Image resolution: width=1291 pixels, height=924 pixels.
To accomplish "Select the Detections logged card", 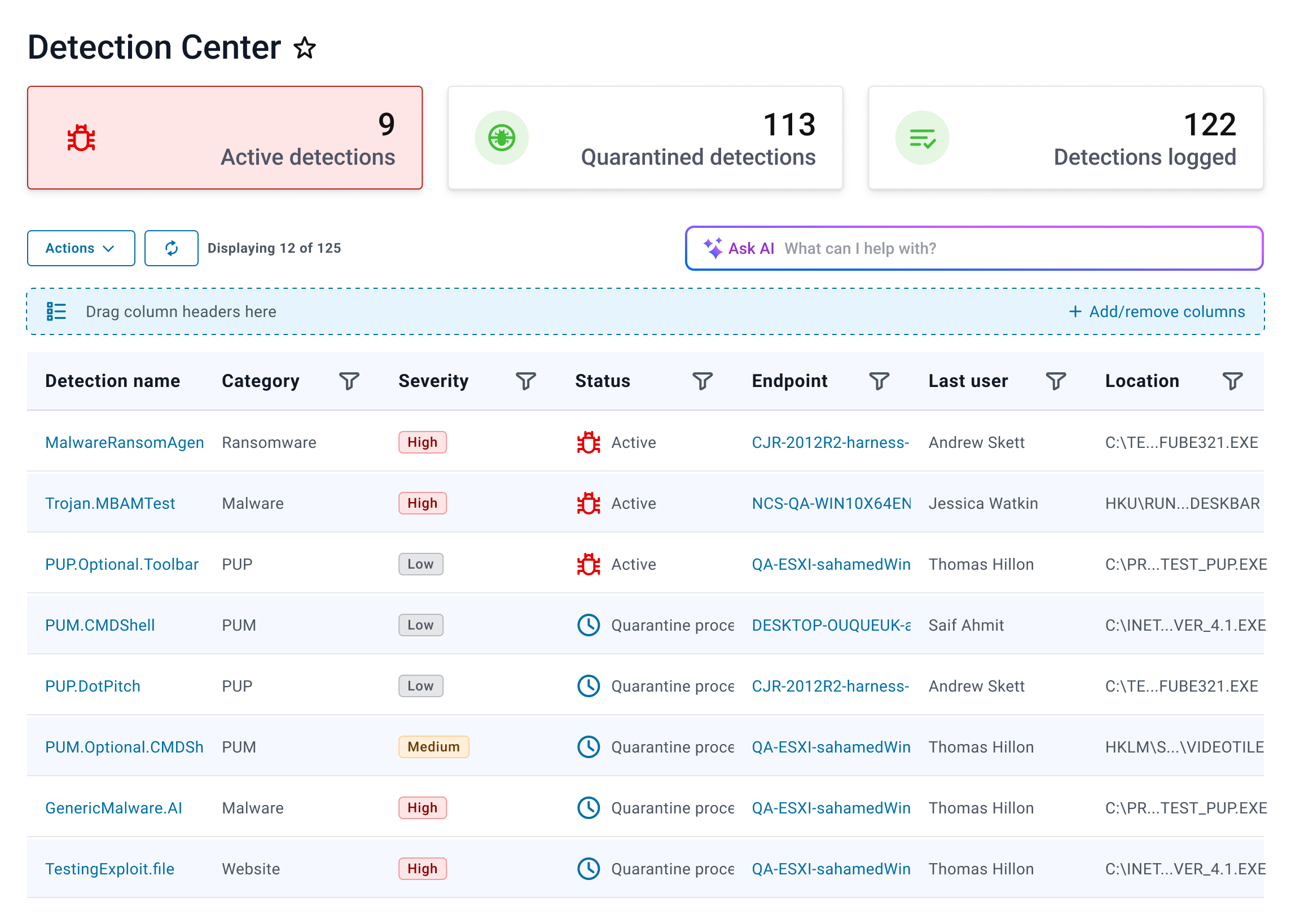I will [1065, 138].
